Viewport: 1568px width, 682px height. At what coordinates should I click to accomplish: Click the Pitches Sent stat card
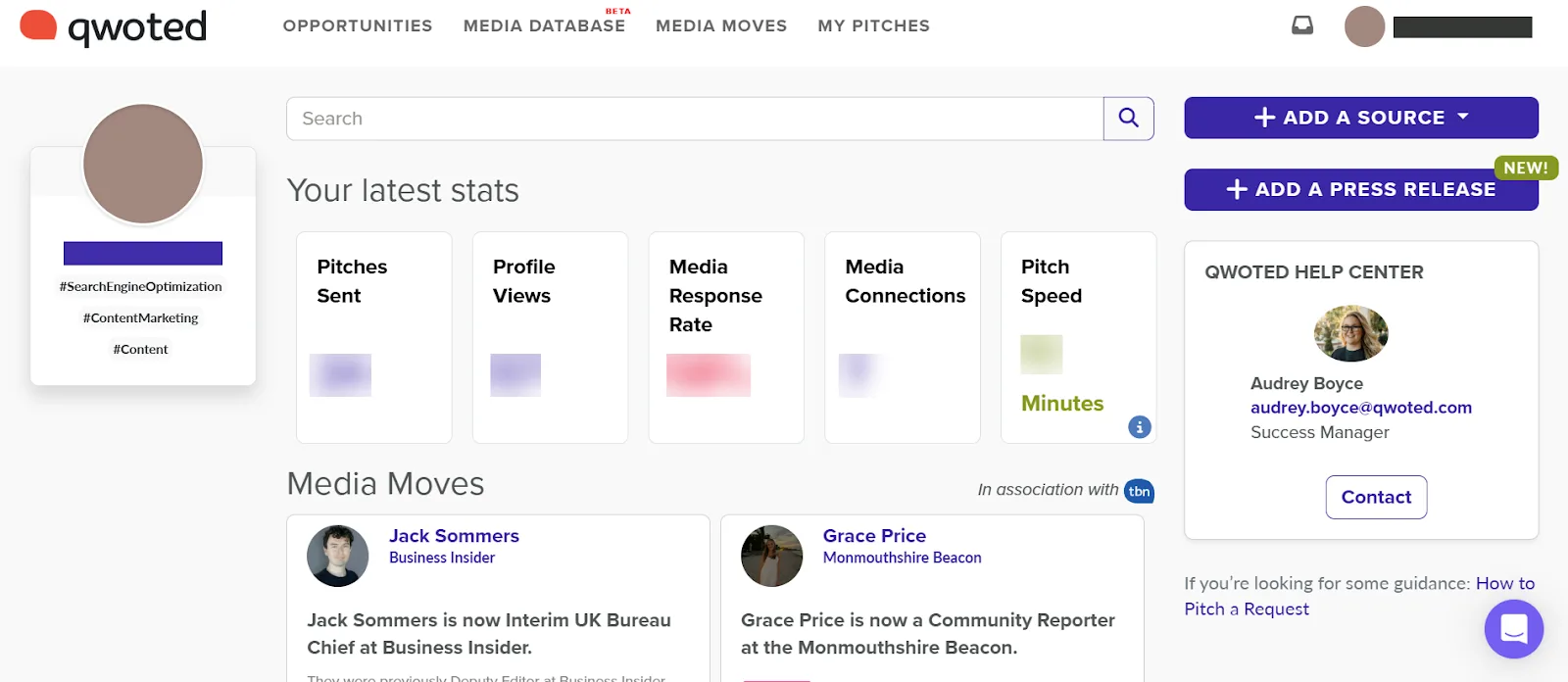coord(374,337)
